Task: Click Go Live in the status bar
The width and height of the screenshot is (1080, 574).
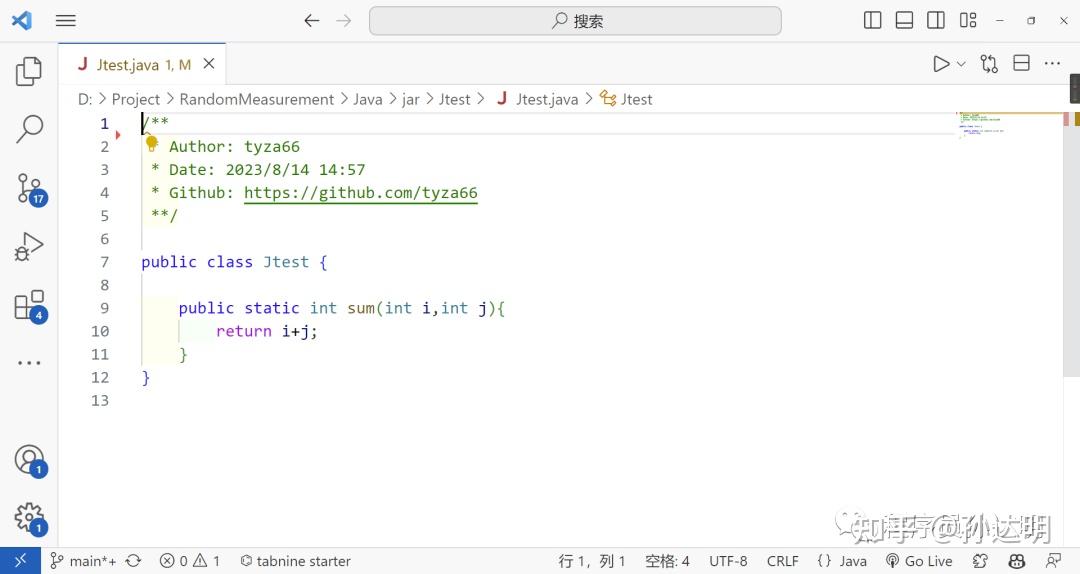Action: click(919, 561)
